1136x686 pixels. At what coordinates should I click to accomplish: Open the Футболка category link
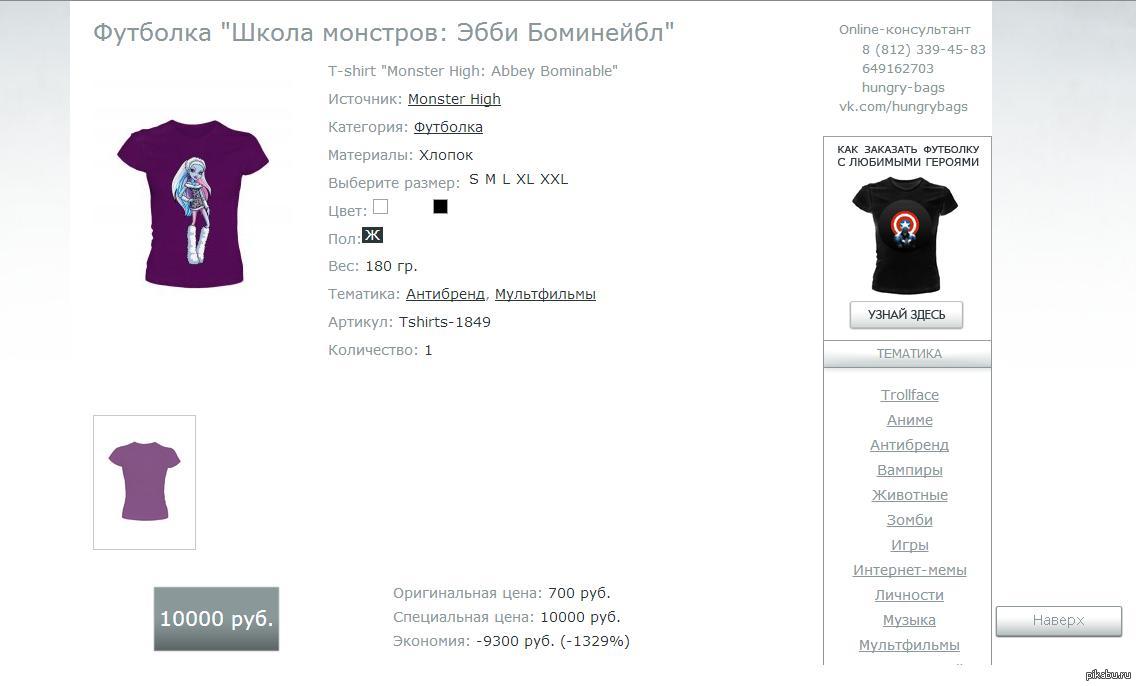(x=448, y=127)
